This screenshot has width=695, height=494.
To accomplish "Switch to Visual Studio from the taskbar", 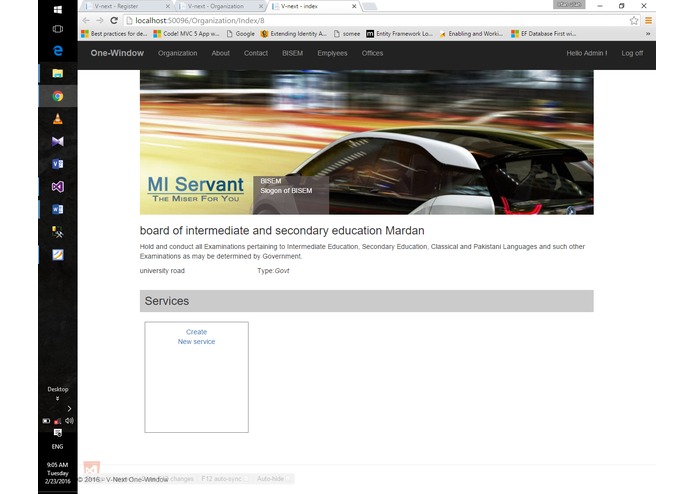I will point(58,187).
